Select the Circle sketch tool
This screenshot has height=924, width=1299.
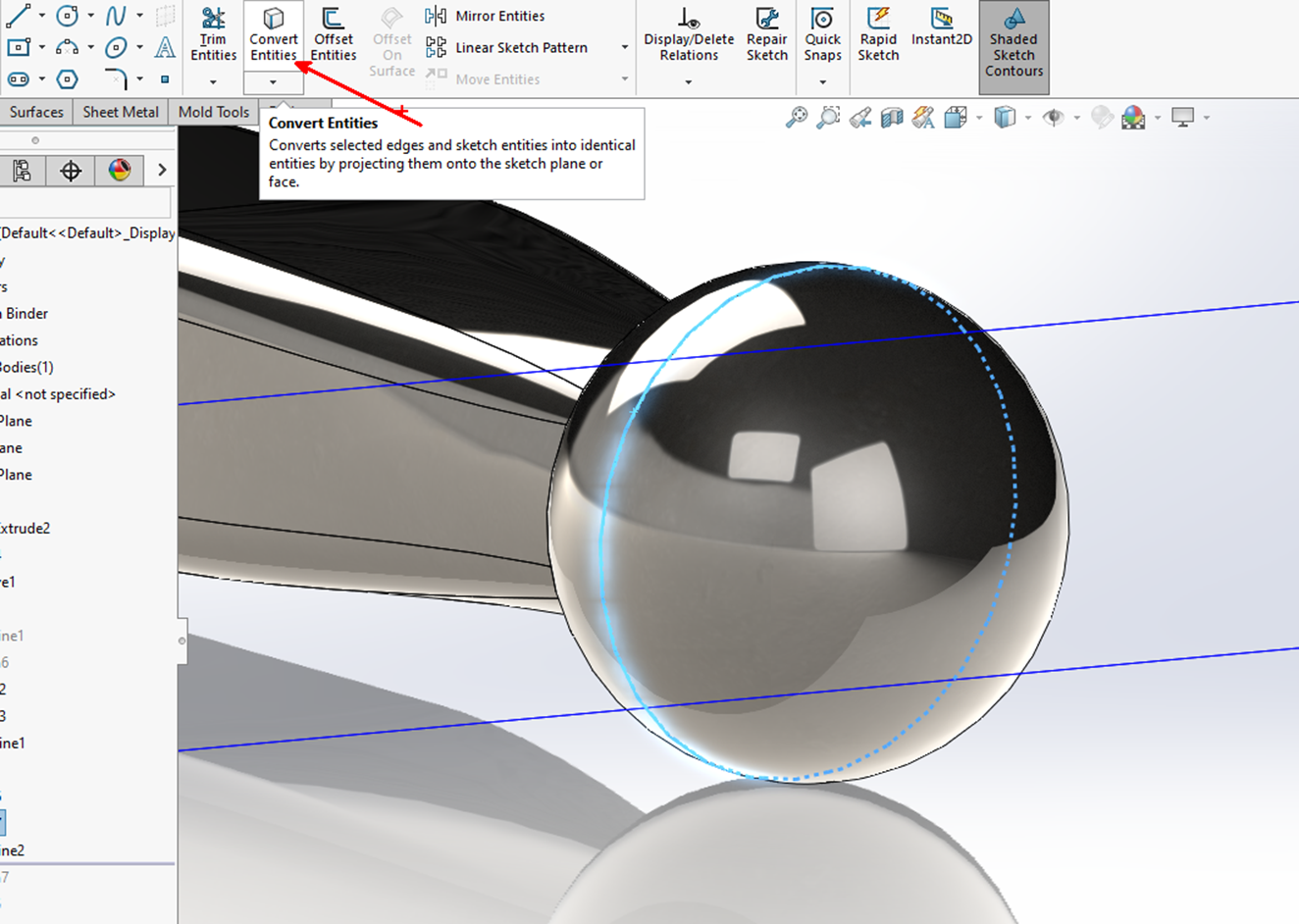(66, 15)
